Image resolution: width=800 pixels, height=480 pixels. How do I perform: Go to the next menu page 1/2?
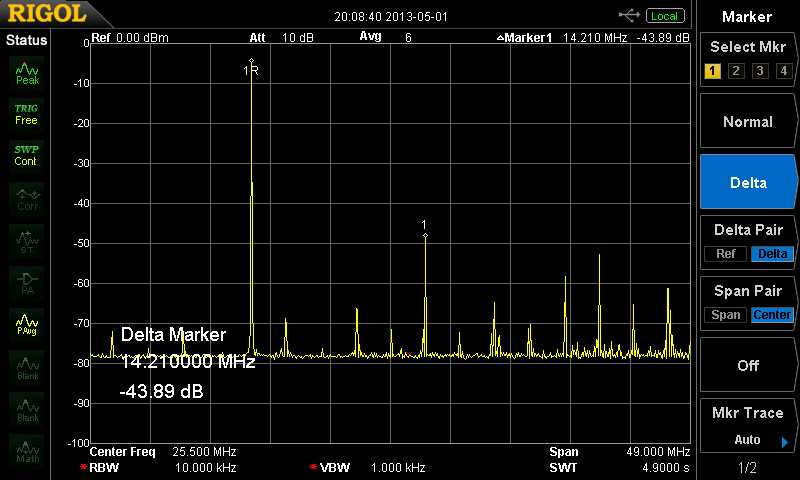click(x=748, y=468)
